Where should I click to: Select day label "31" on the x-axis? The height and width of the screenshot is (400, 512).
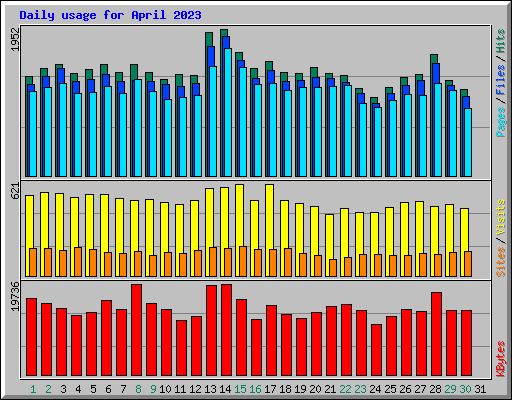pos(480,389)
